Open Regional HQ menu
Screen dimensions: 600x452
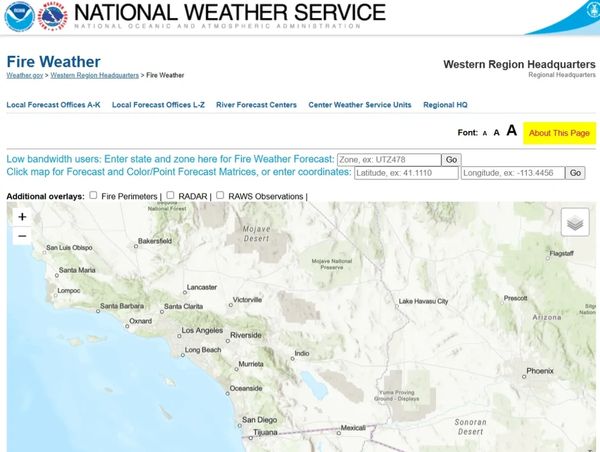tap(445, 105)
